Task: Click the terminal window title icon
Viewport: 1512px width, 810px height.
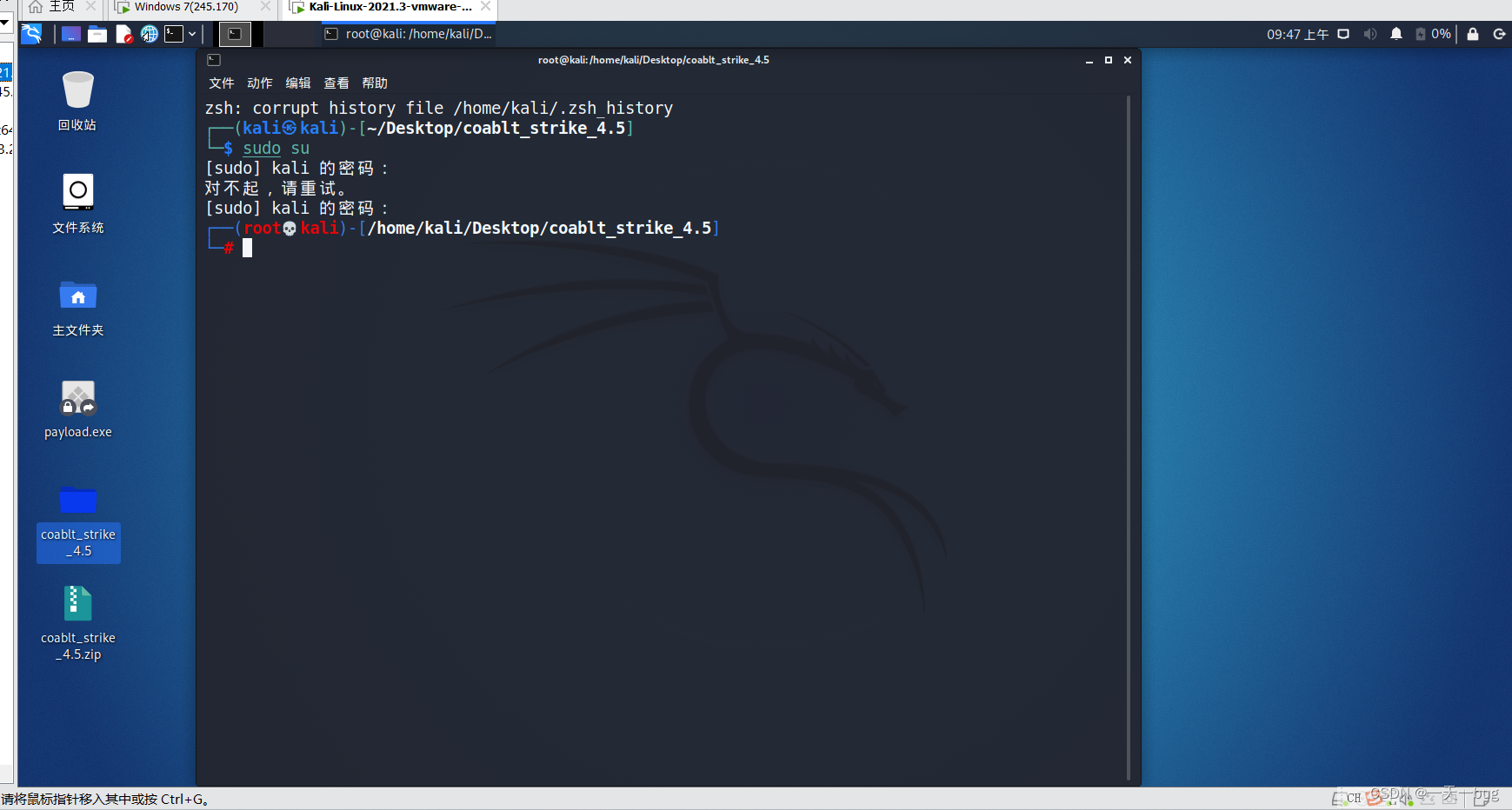Action: coord(214,60)
